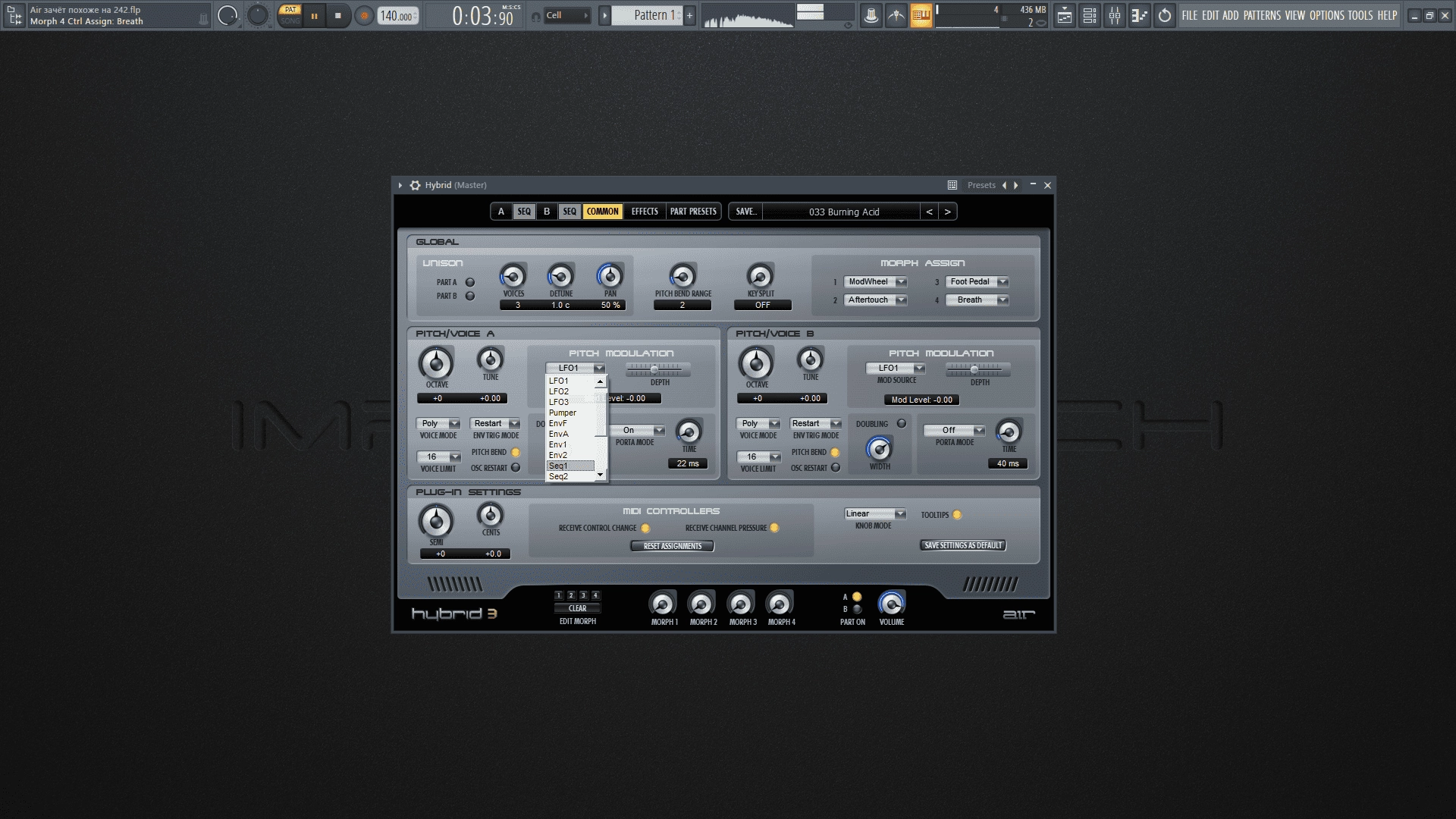The image size is (1456, 819).
Task: Open Pitch/Voice B PORTA MODE Off dropdown
Action: (x=954, y=430)
